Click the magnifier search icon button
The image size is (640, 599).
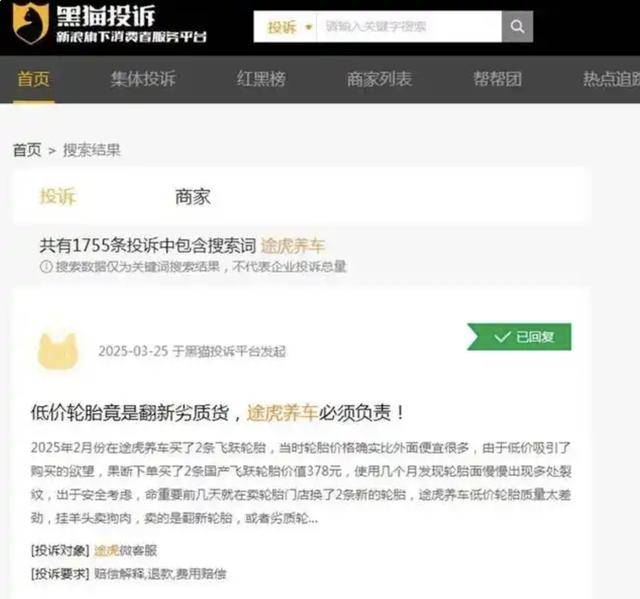(517, 27)
